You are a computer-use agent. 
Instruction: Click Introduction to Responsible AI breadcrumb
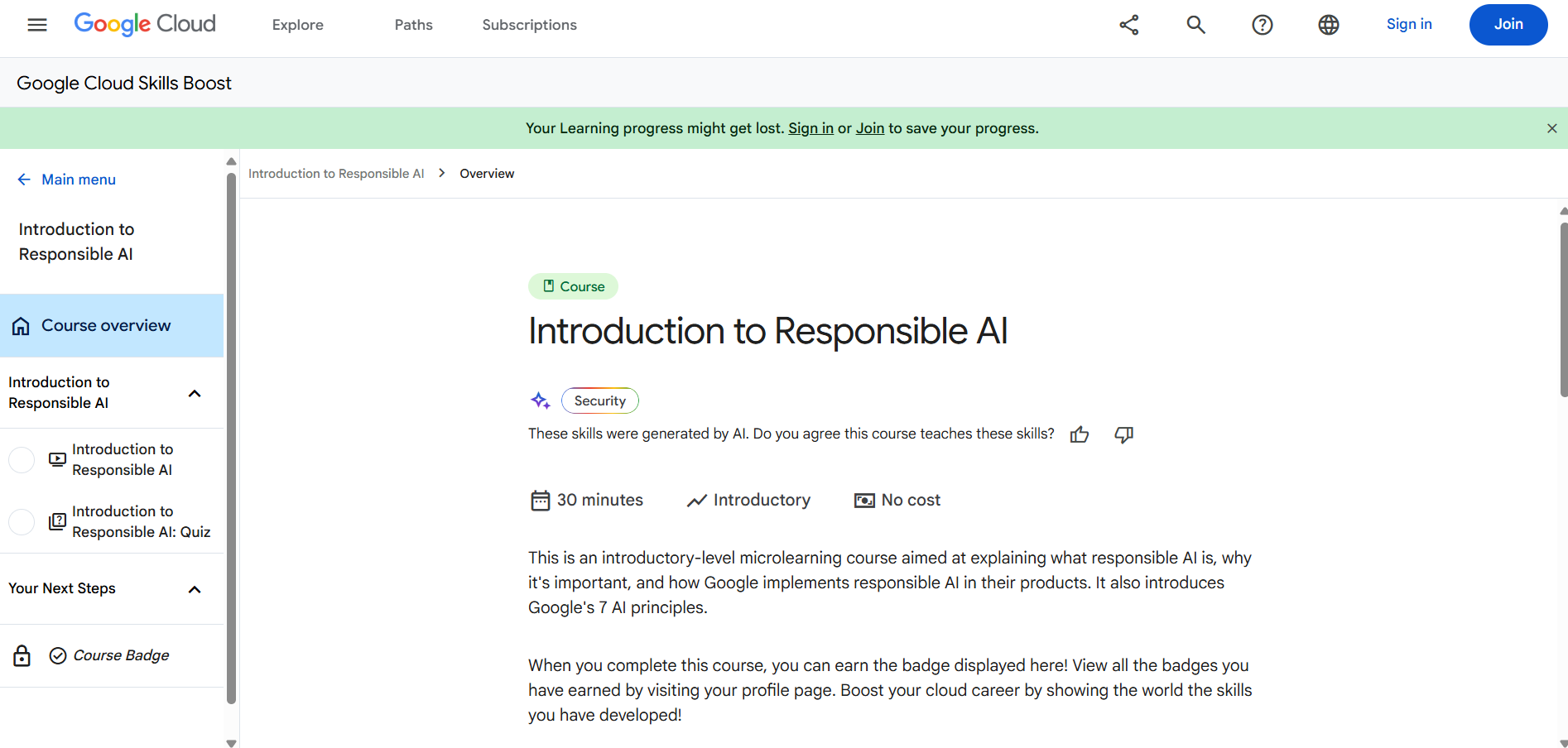336,174
